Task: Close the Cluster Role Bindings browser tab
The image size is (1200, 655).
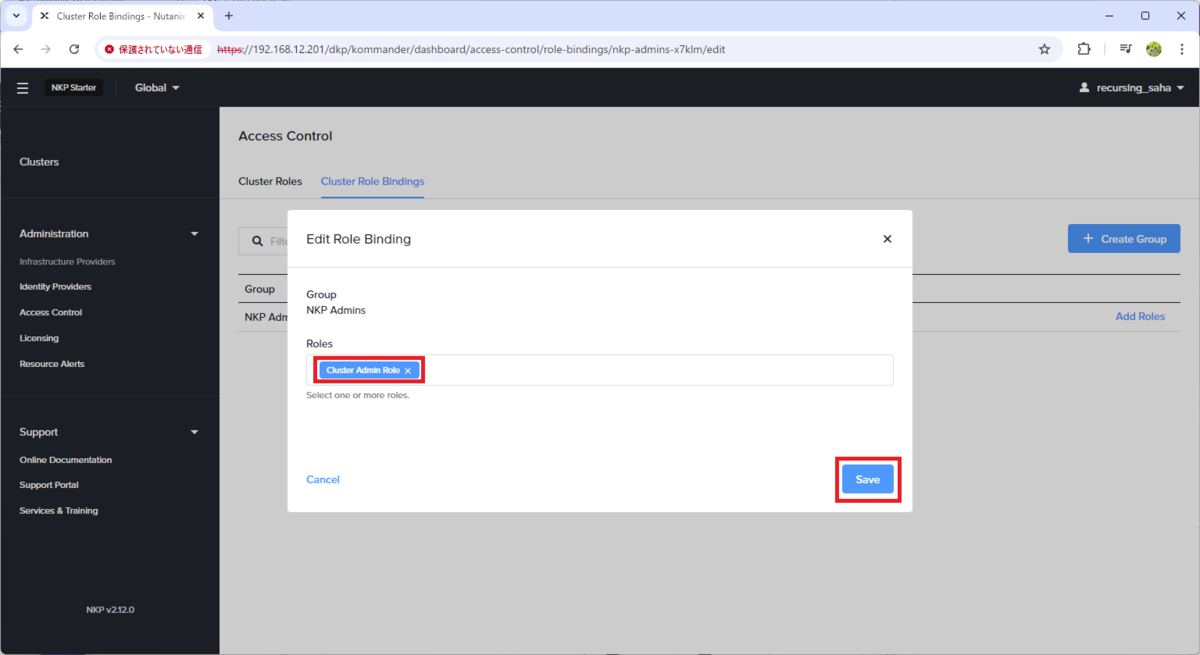Action: point(201,16)
